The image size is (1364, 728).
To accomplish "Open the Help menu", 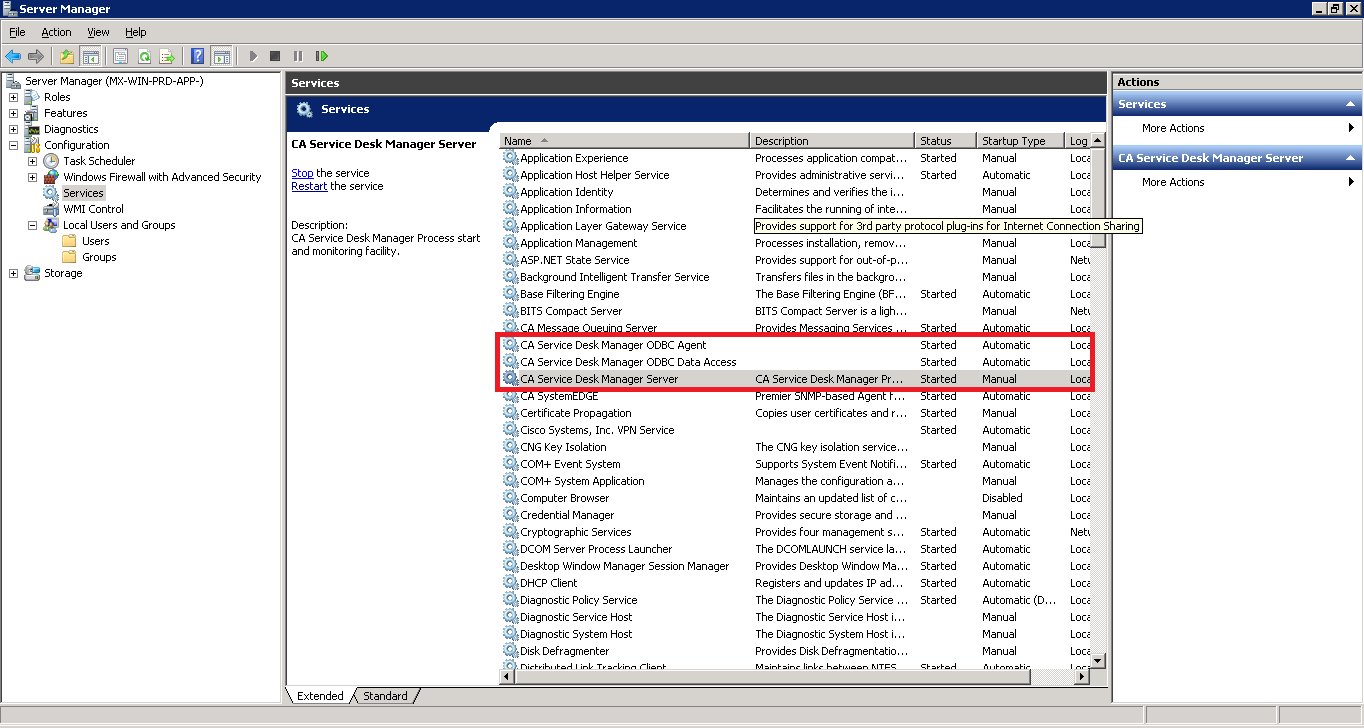I will tap(135, 32).
